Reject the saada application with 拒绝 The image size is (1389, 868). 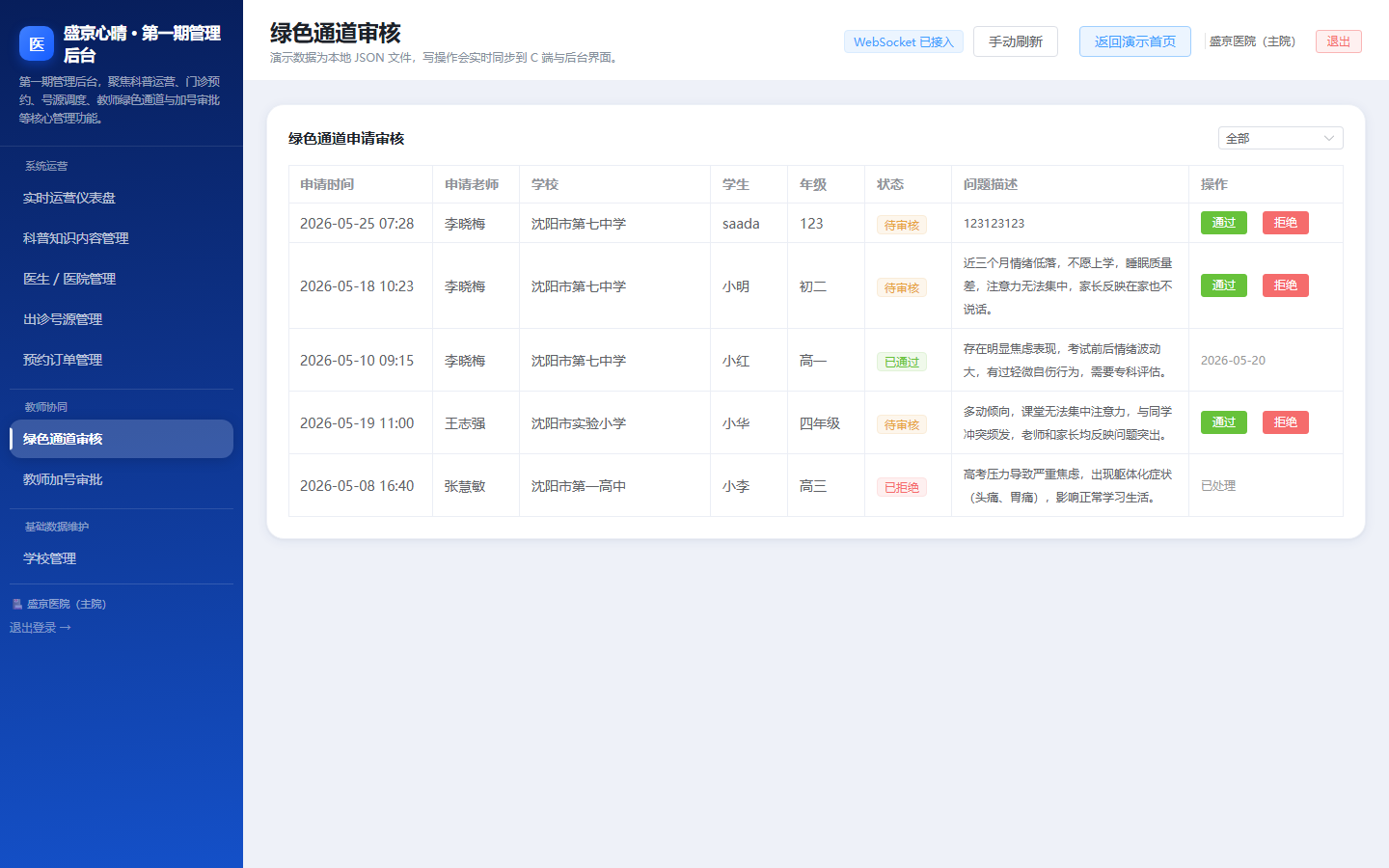1285,223
